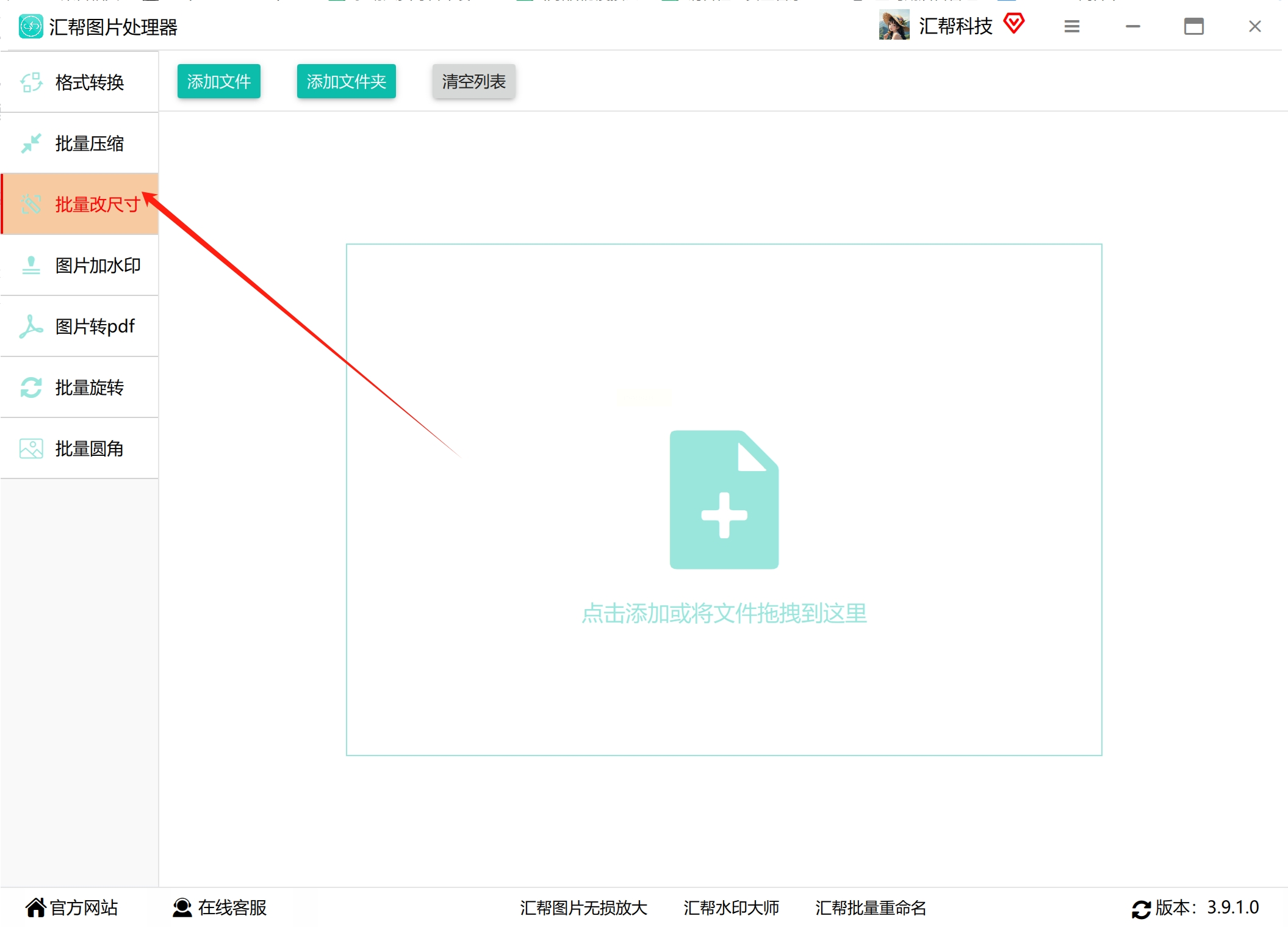Click the batch rotate arrows icon
The height and width of the screenshot is (927, 1288).
click(31, 388)
